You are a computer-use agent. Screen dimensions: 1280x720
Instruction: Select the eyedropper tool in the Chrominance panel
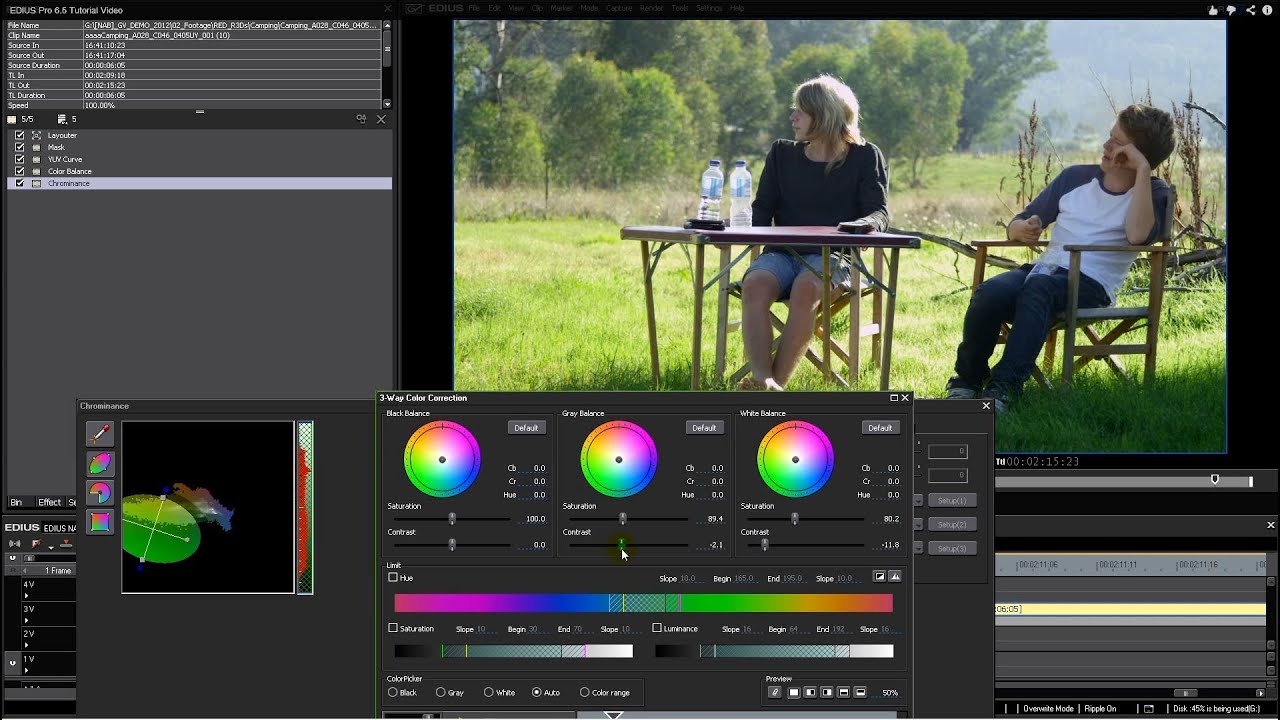(x=99, y=434)
